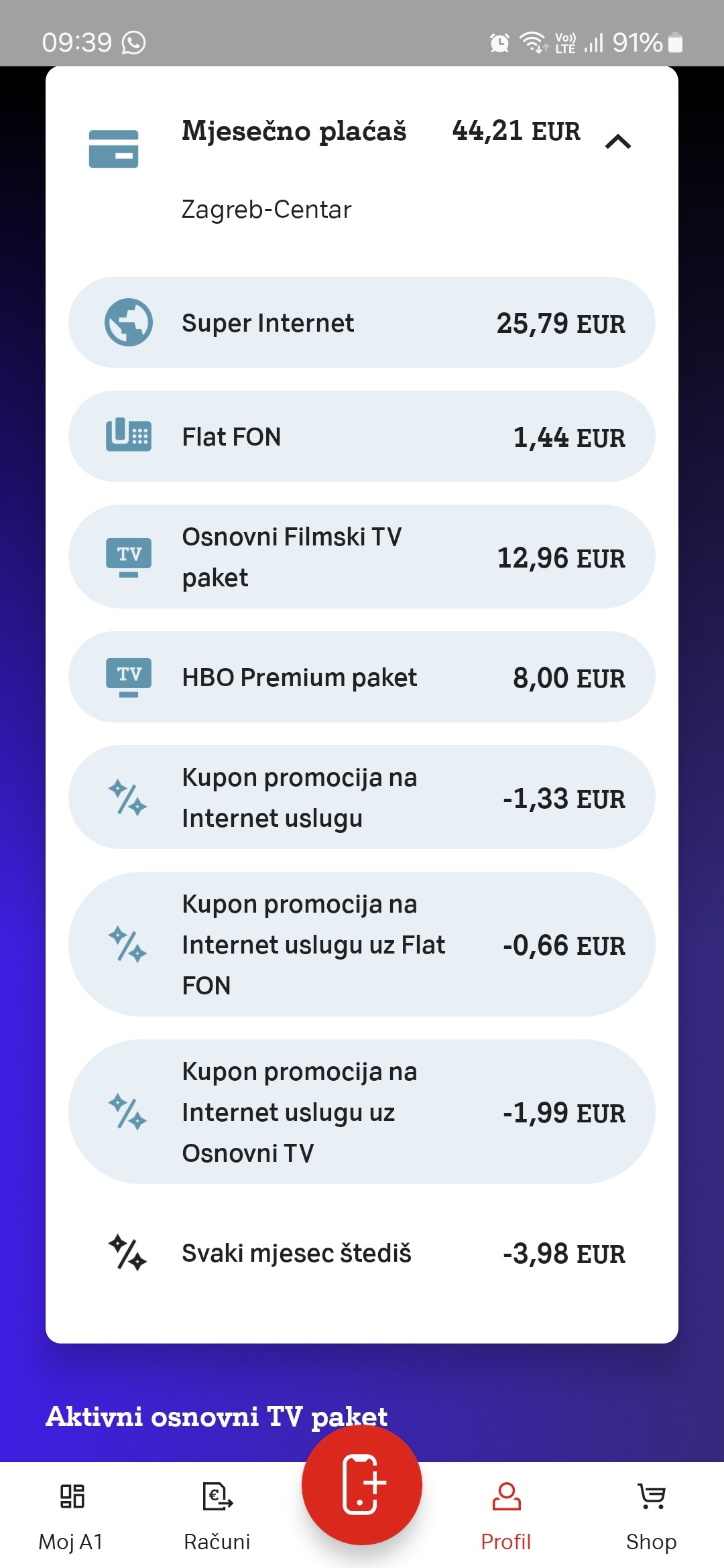Tap the HBO Premium paket TV icon
Screen dimensions: 724x1568
coord(128,677)
